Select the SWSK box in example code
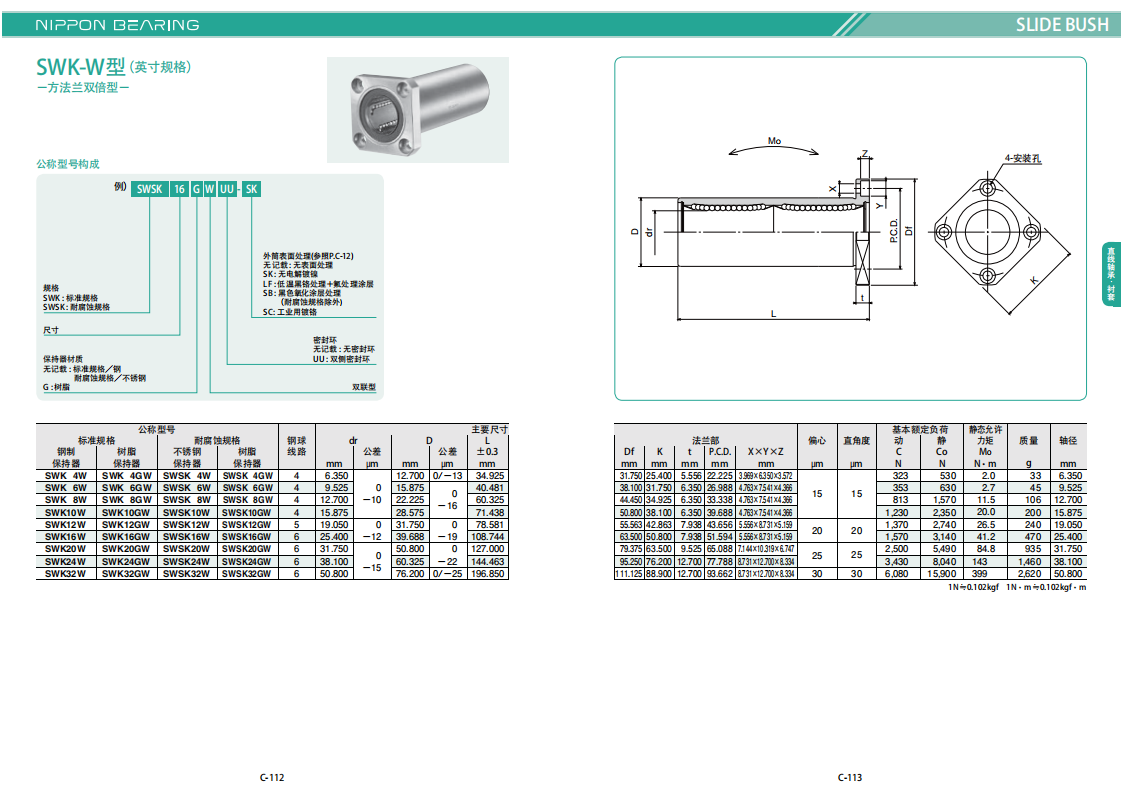Screen dimensions: 1122x793 pos(150,189)
